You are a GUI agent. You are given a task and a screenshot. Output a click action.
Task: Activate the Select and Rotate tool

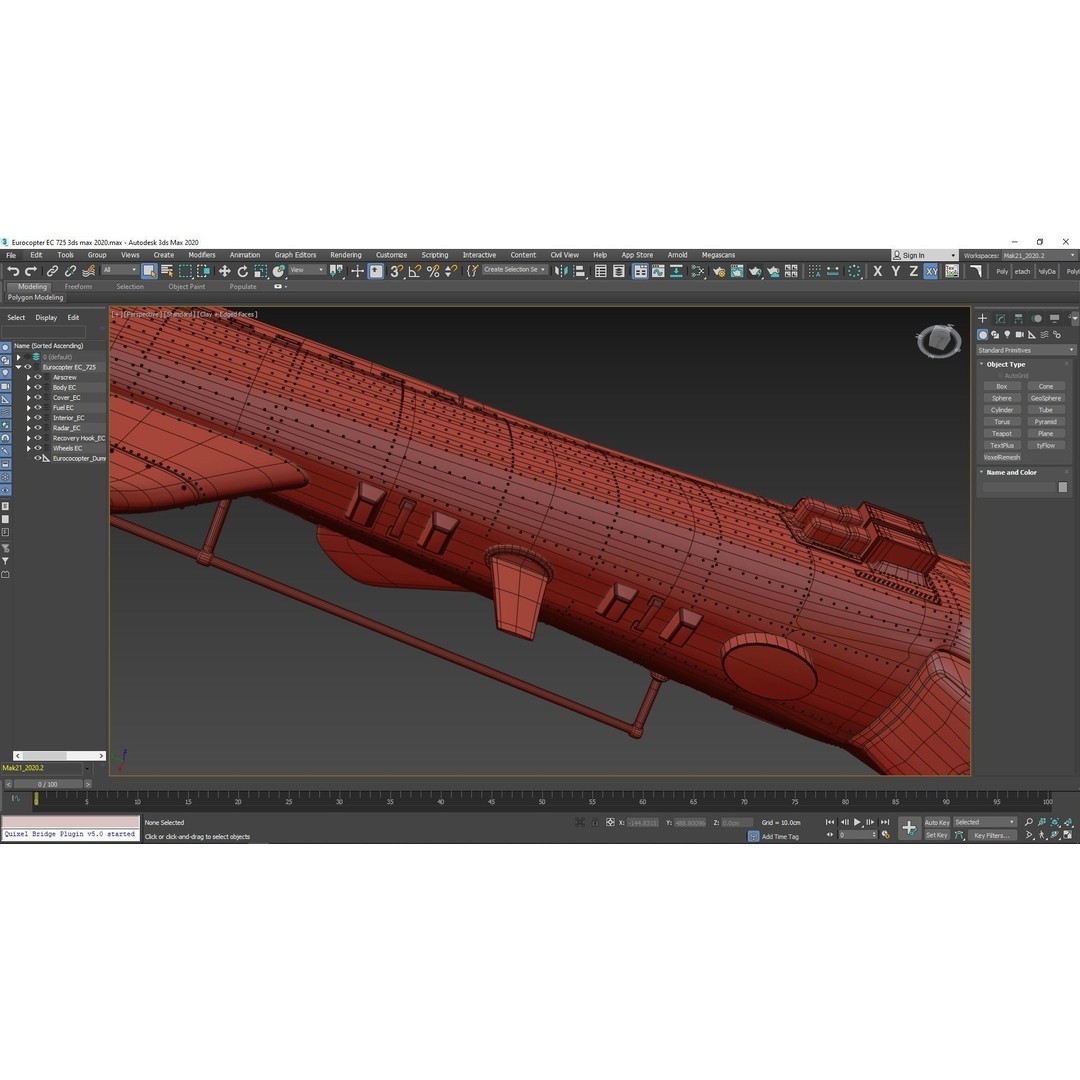[242, 271]
